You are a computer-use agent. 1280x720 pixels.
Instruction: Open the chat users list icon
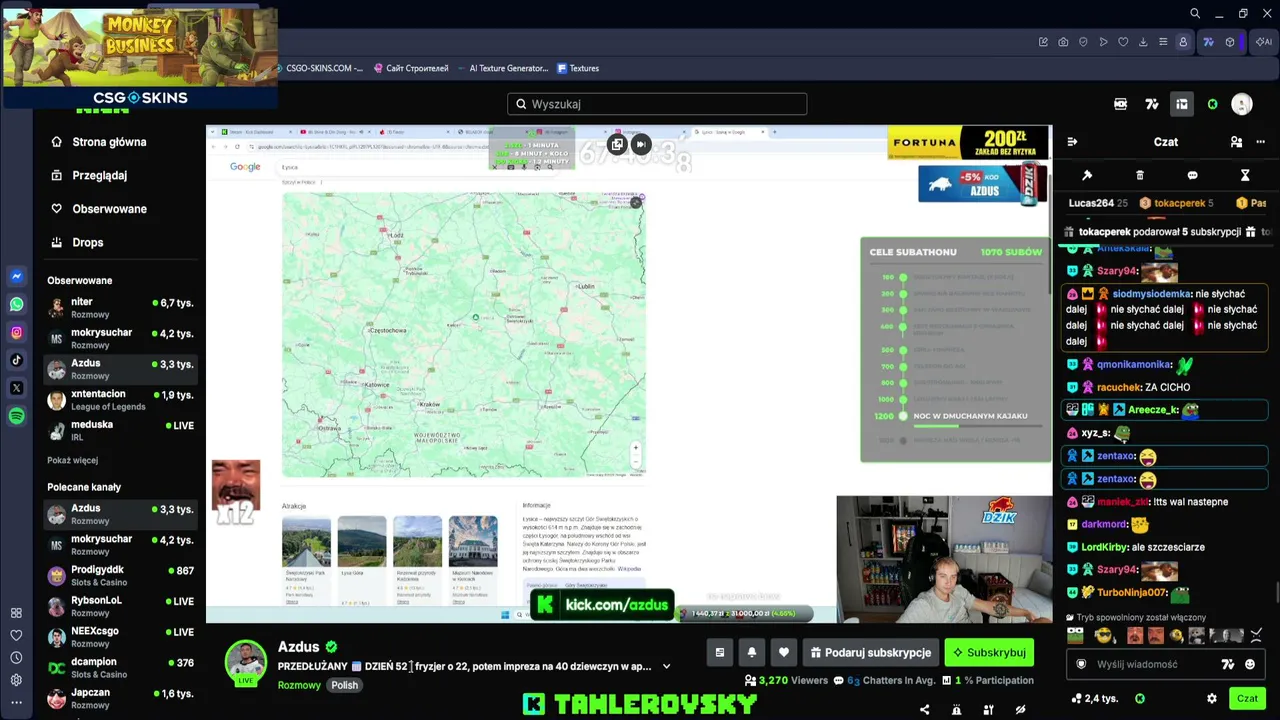pos(1236,142)
